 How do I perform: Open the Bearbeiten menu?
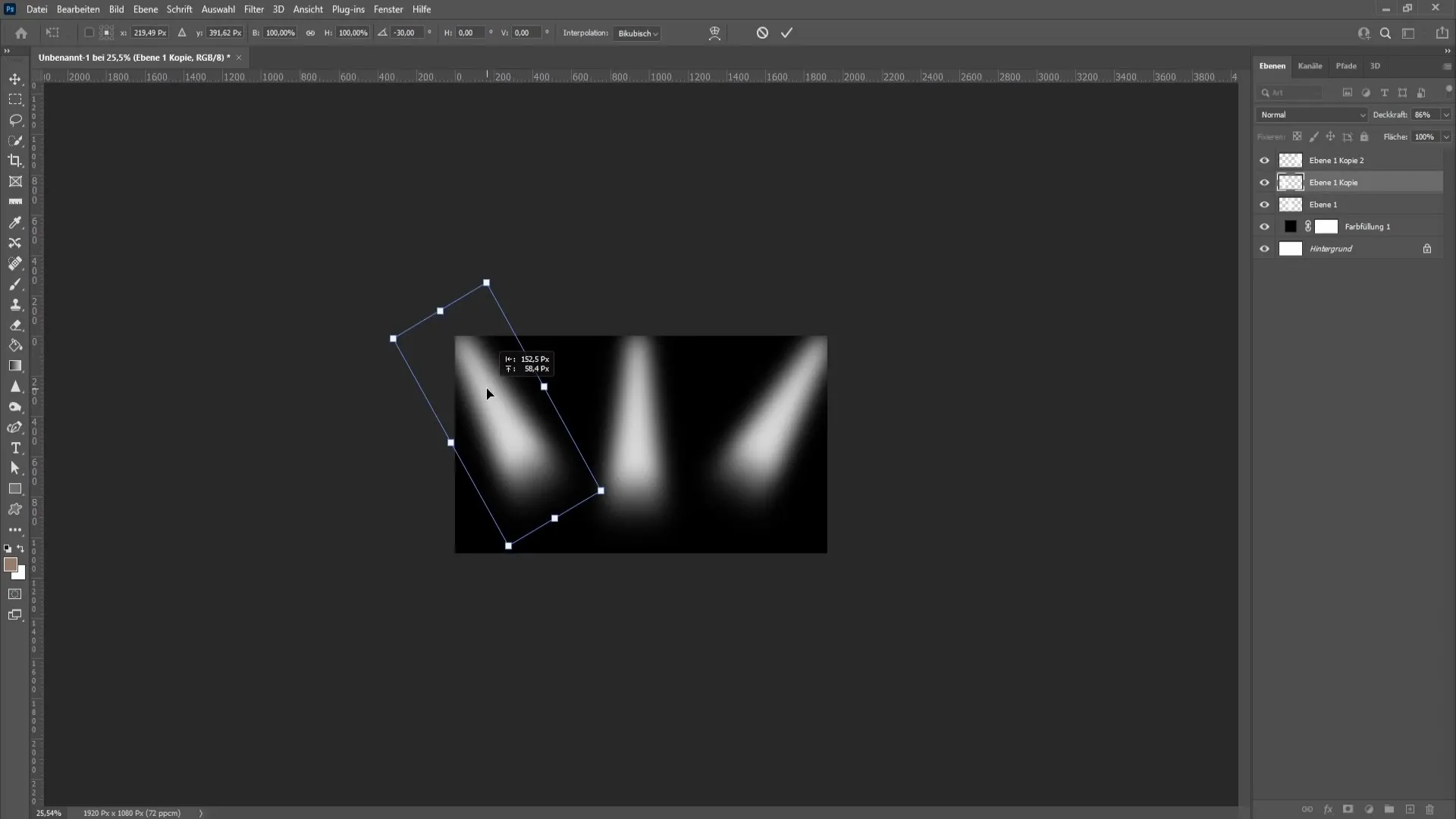point(78,9)
